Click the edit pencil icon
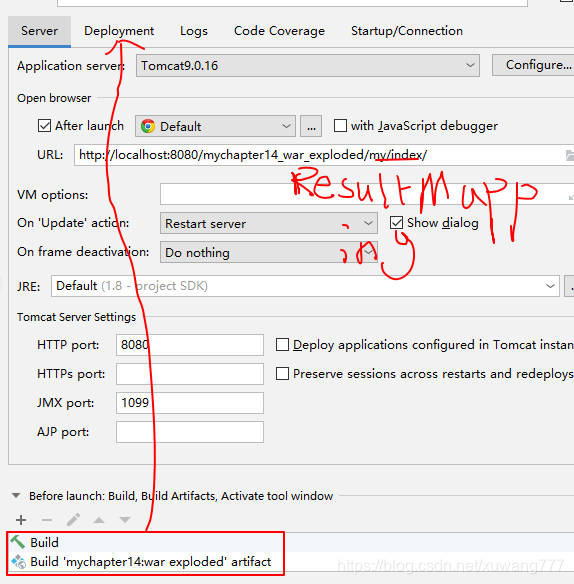This screenshot has height=584, width=574. [73, 520]
